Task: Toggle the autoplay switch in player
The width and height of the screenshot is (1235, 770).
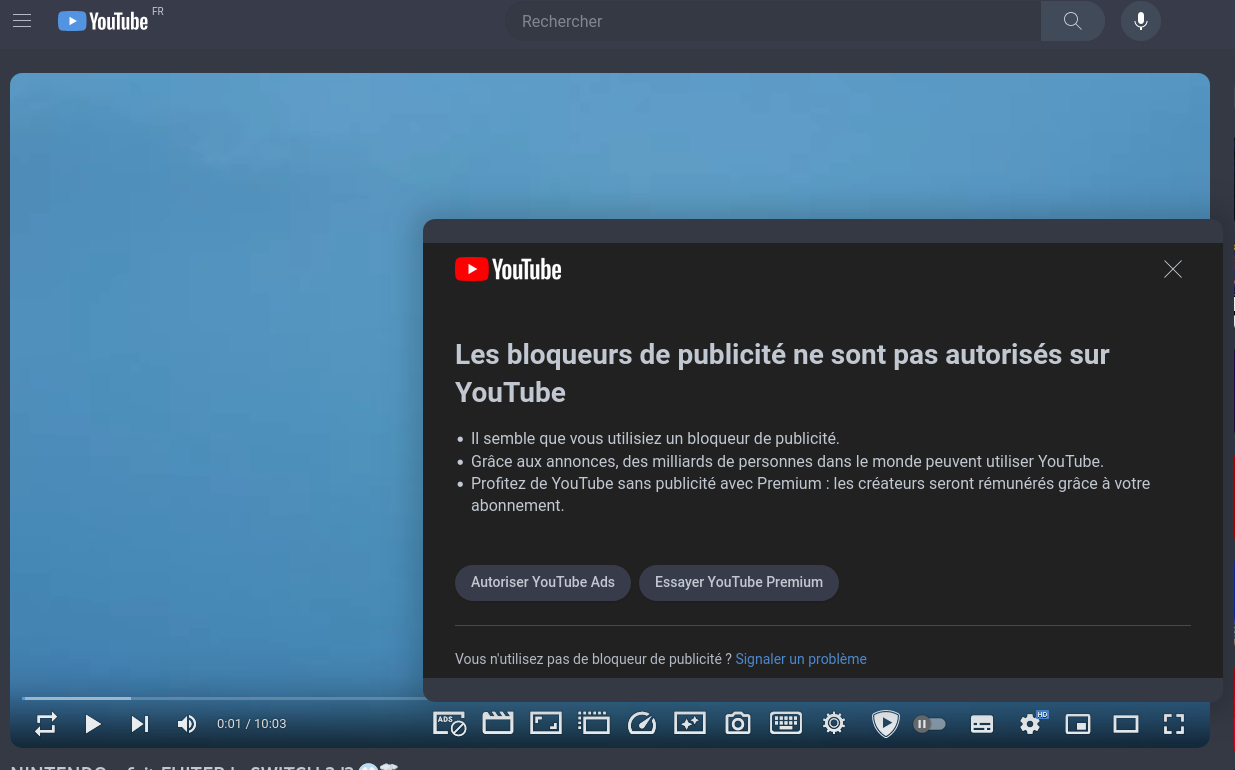Action: pos(930,724)
